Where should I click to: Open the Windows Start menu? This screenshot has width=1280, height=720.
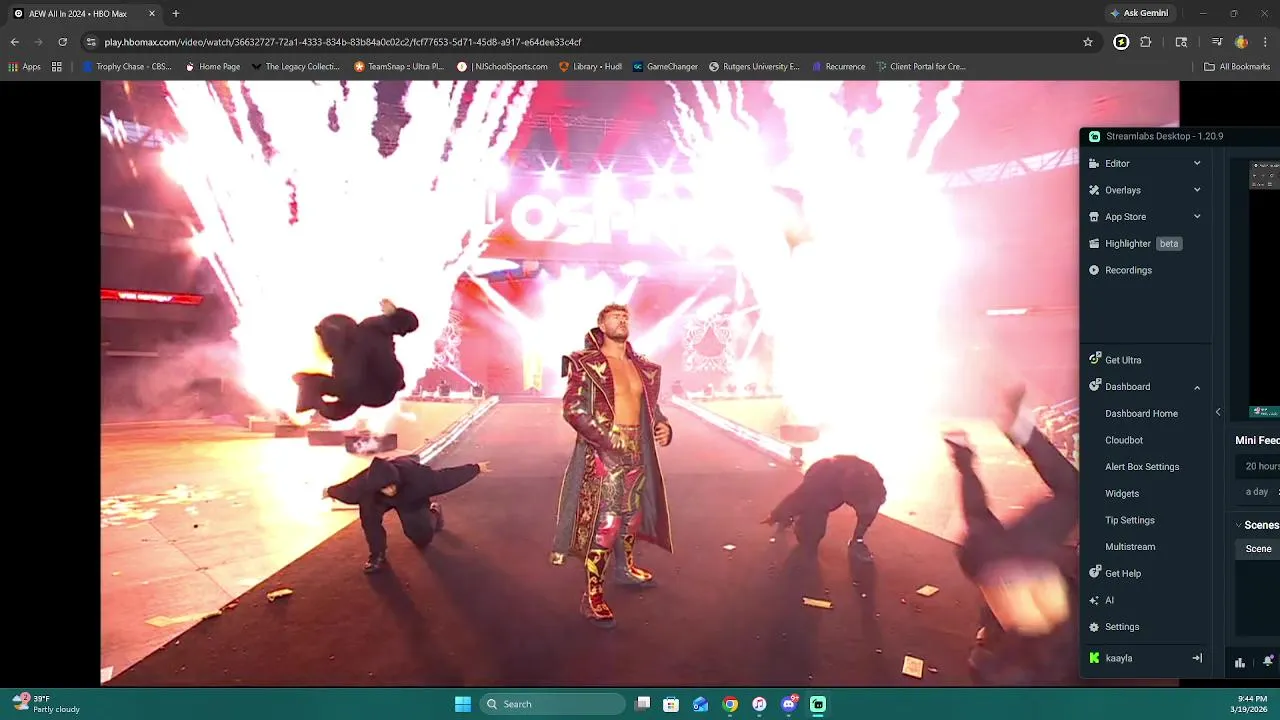[463, 704]
